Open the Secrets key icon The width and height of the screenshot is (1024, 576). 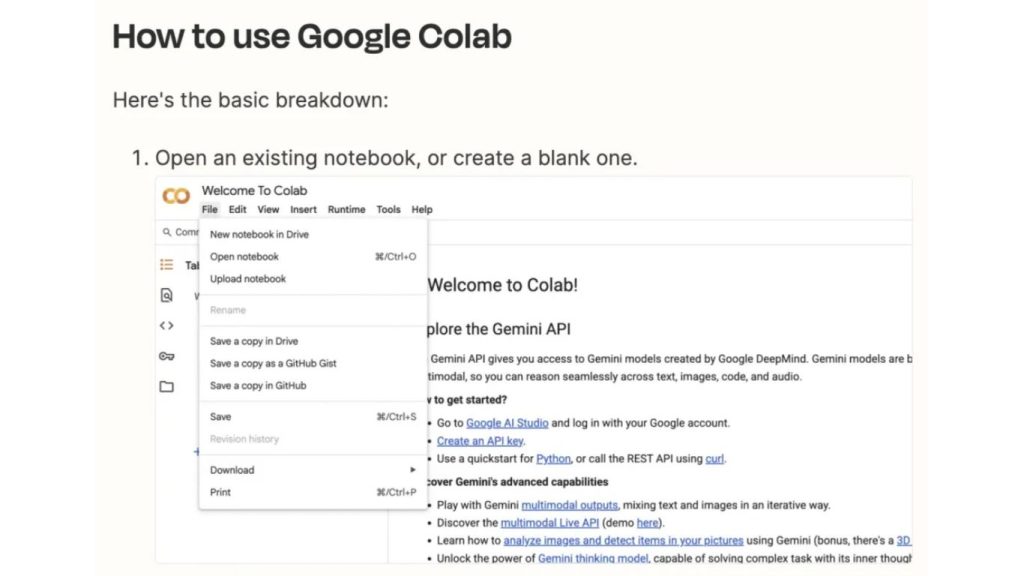pyautogui.click(x=167, y=356)
